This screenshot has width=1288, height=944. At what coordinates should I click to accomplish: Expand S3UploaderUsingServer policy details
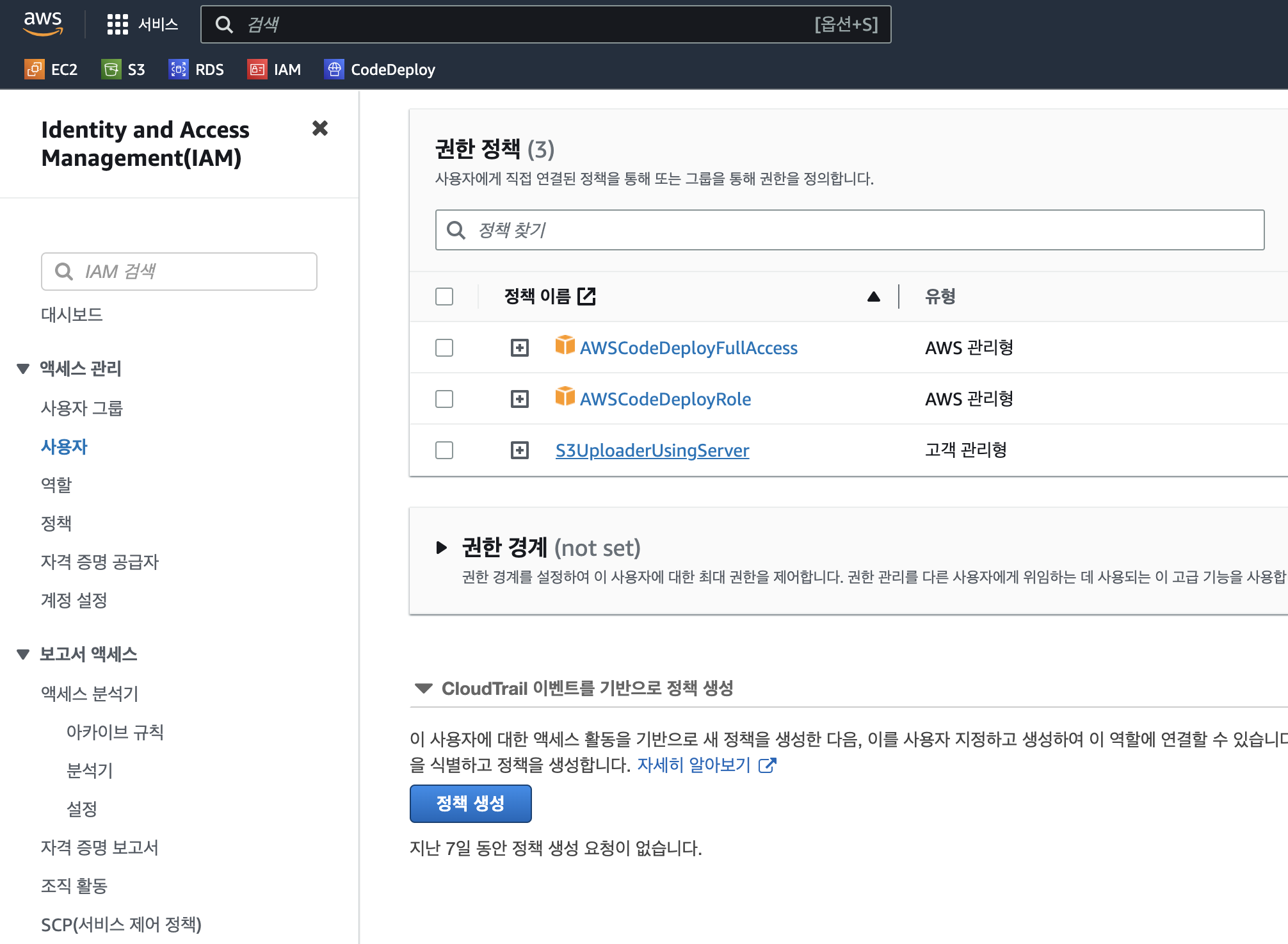(520, 450)
